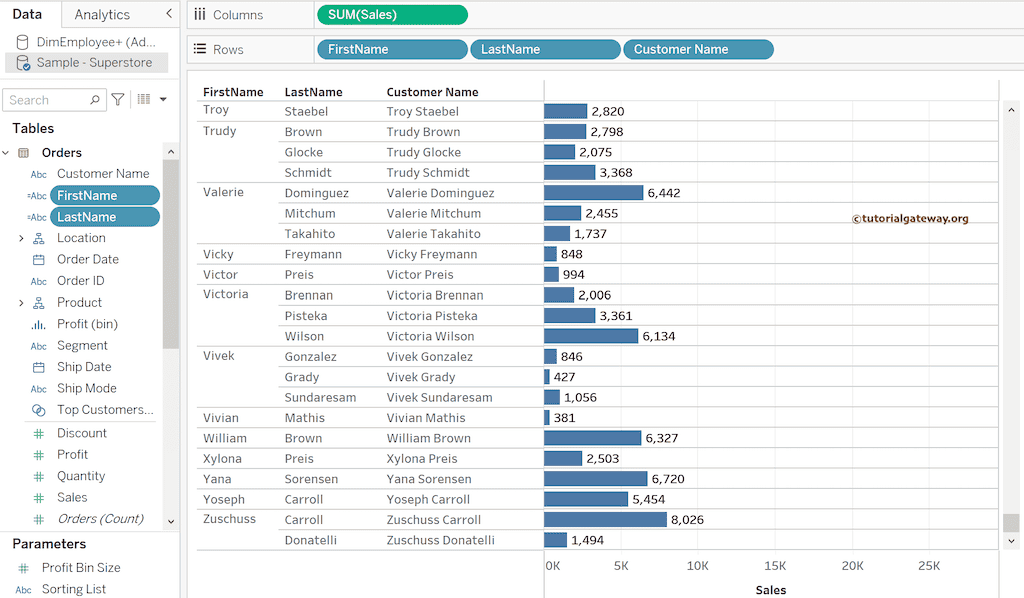Click the histogram icon next to Profit (bin)
Viewport: 1024px width, 598px height.
click(x=38, y=324)
